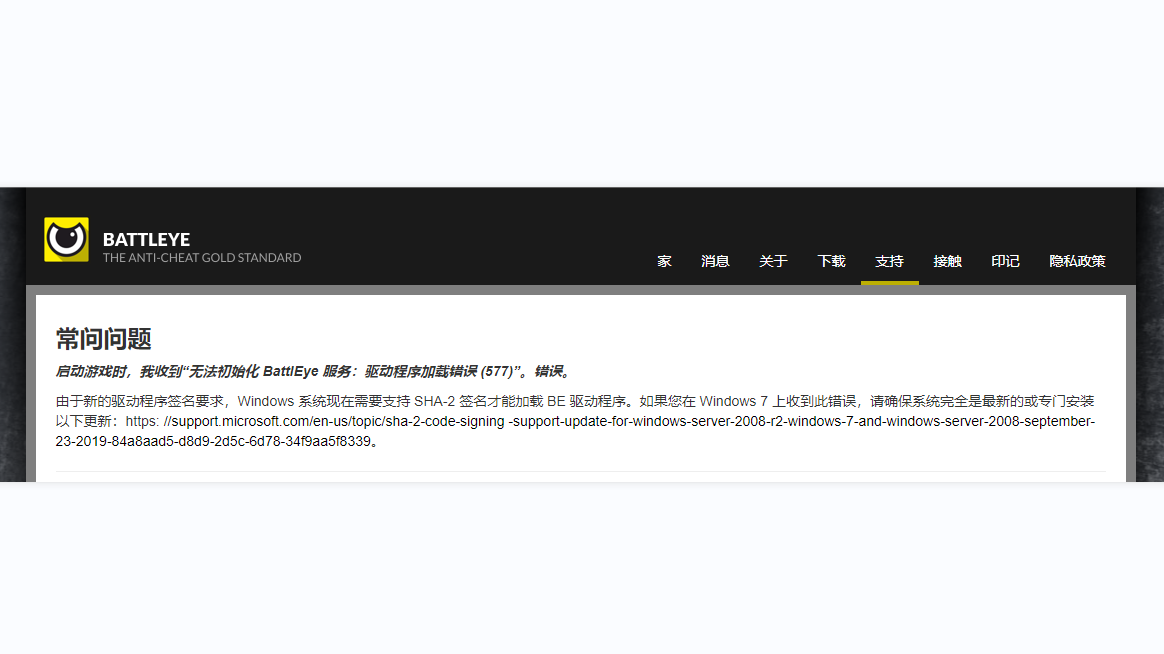Click the BattlEye yellow eye logo

tap(66, 239)
